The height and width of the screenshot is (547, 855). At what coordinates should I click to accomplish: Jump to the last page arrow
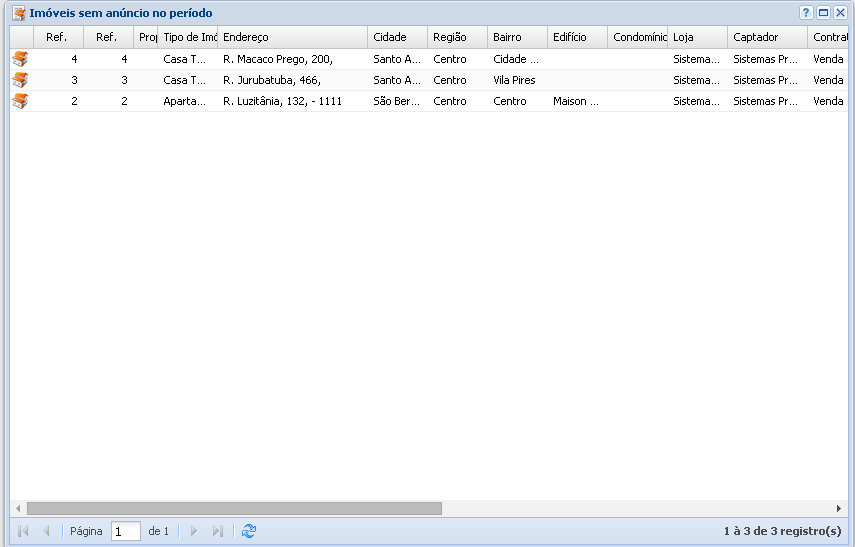(218, 532)
